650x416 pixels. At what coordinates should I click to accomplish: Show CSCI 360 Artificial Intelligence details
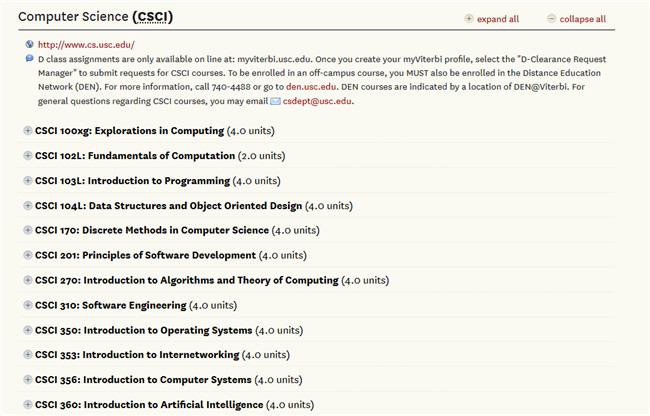coord(149,405)
